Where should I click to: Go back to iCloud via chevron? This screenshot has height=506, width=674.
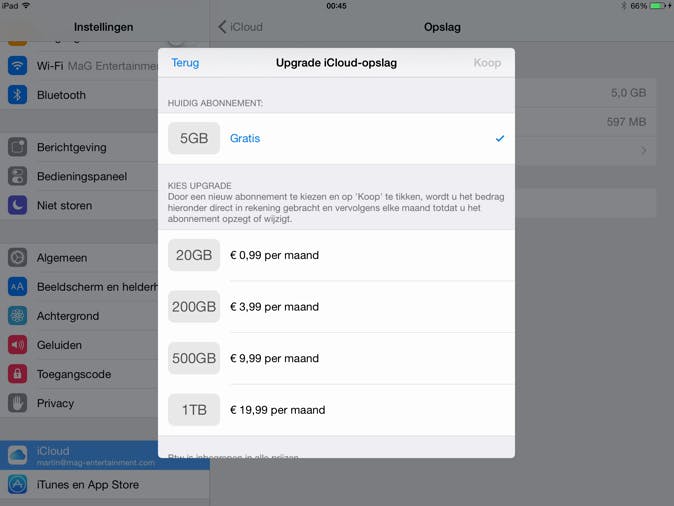point(240,27)
